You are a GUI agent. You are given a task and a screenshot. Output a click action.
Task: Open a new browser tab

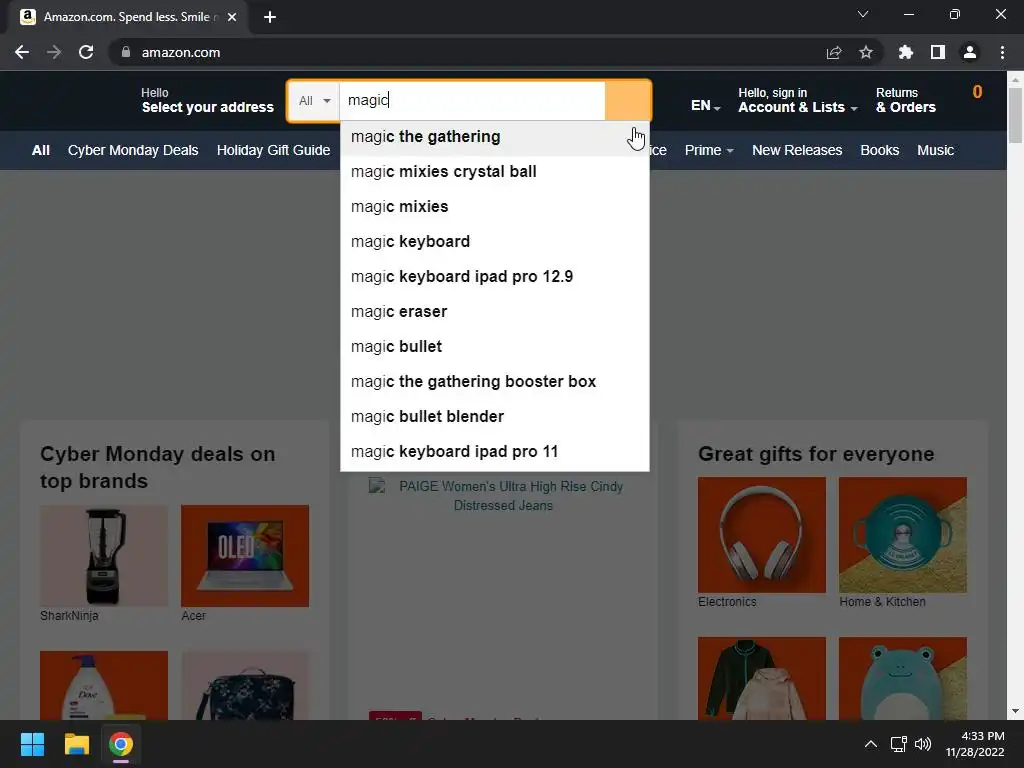270,17
